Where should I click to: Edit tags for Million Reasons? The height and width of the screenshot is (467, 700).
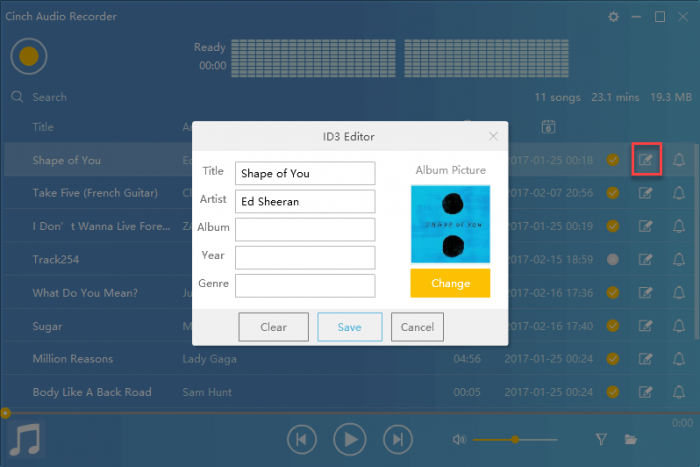pos(646,359)
